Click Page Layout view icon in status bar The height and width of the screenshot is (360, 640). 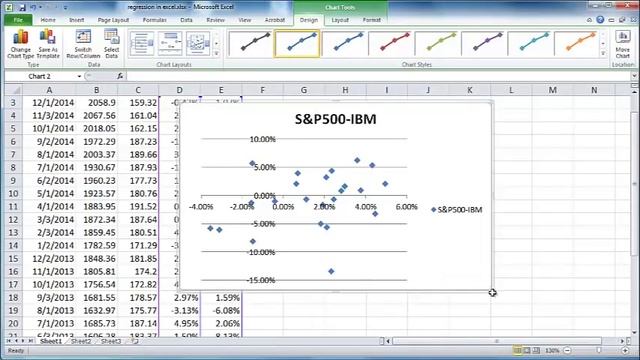click(x=527, y=351)
